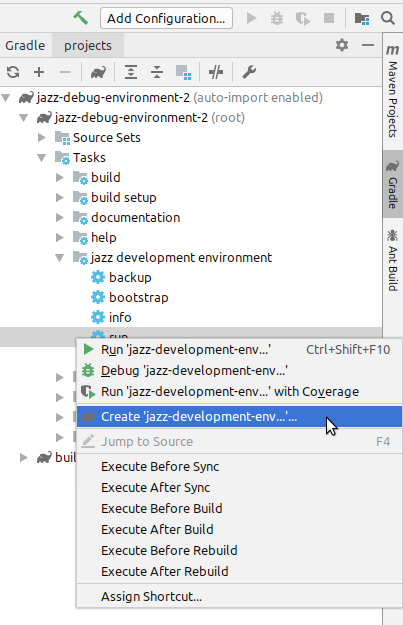Expand the help task group
Viewport: 403px width, 625px height.
59,238
